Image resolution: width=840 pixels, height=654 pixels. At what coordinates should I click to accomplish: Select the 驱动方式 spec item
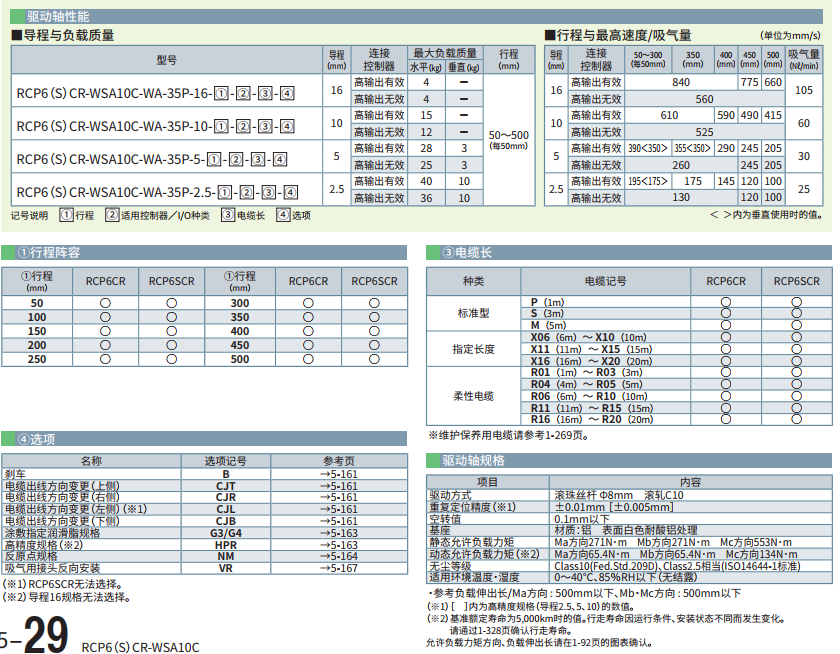(x=450, y=495)
